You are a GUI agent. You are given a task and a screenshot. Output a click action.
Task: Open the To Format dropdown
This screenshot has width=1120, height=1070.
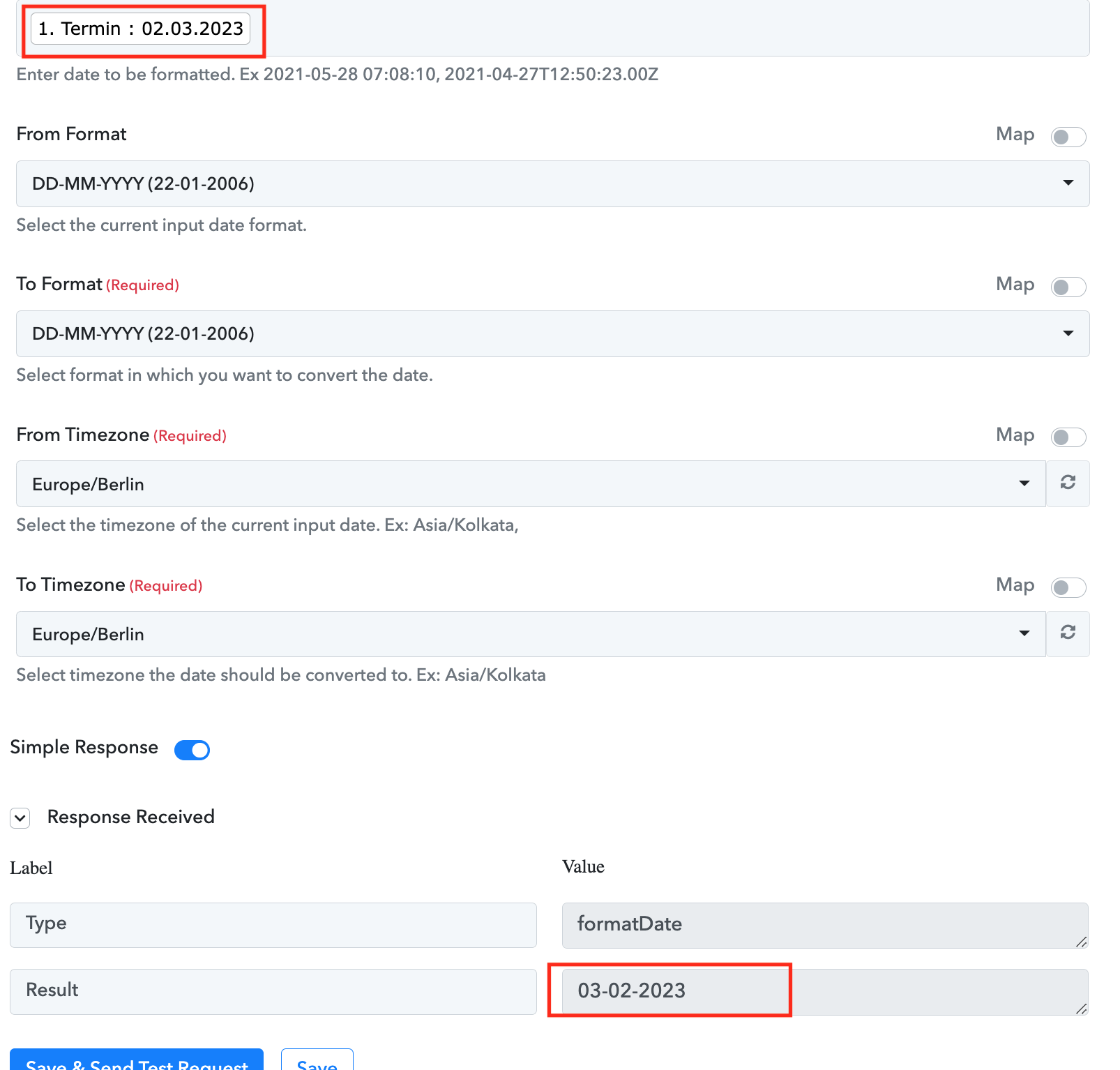pos(552,333)
